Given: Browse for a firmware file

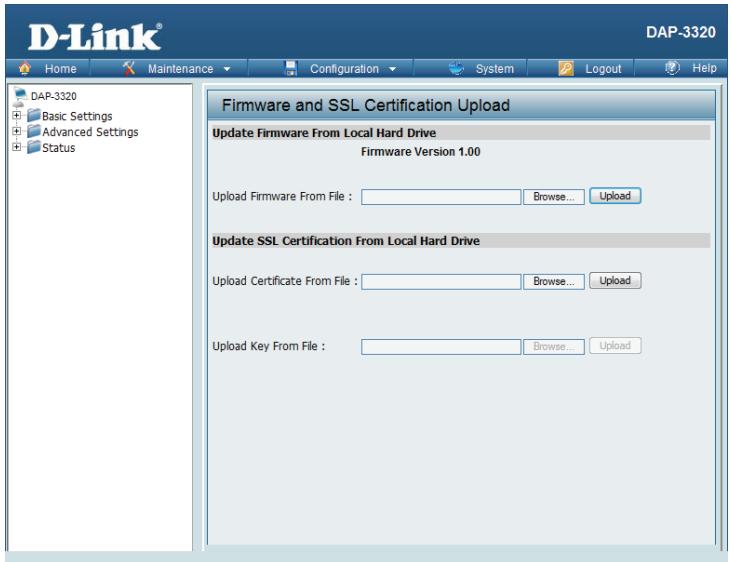Looking at the screenshot, I should [554, 197].
